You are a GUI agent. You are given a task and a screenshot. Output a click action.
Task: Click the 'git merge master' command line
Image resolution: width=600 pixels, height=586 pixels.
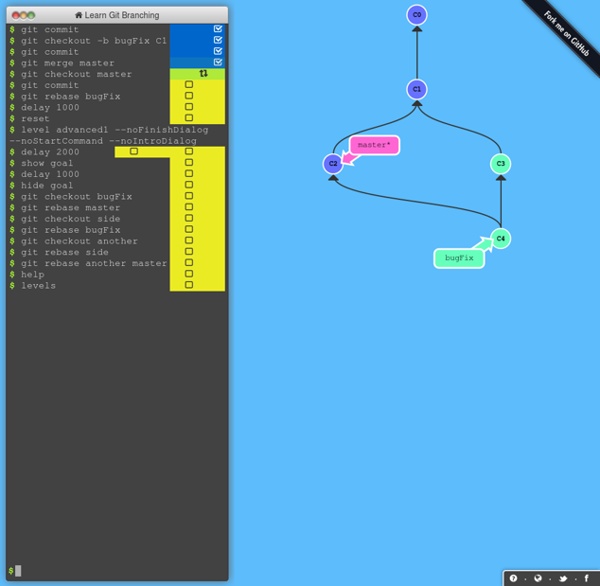(x=67, y=63)
